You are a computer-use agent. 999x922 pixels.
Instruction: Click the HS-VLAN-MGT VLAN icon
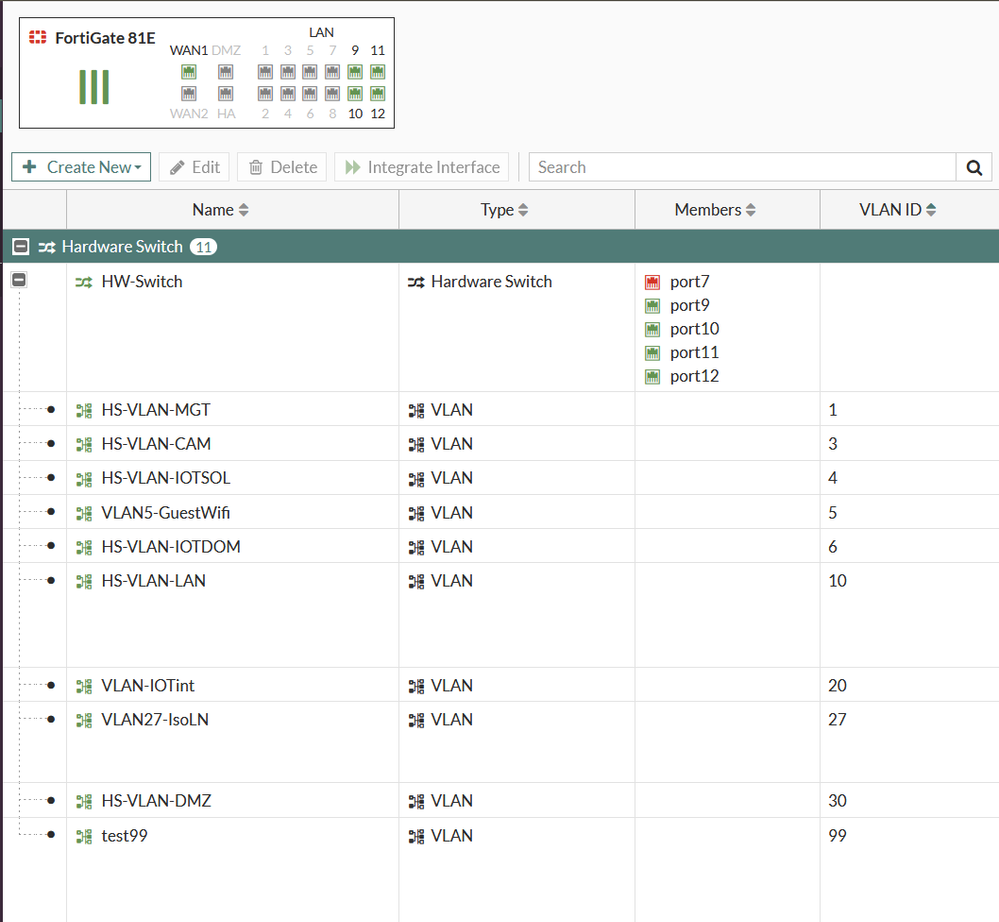pos(84,410)
